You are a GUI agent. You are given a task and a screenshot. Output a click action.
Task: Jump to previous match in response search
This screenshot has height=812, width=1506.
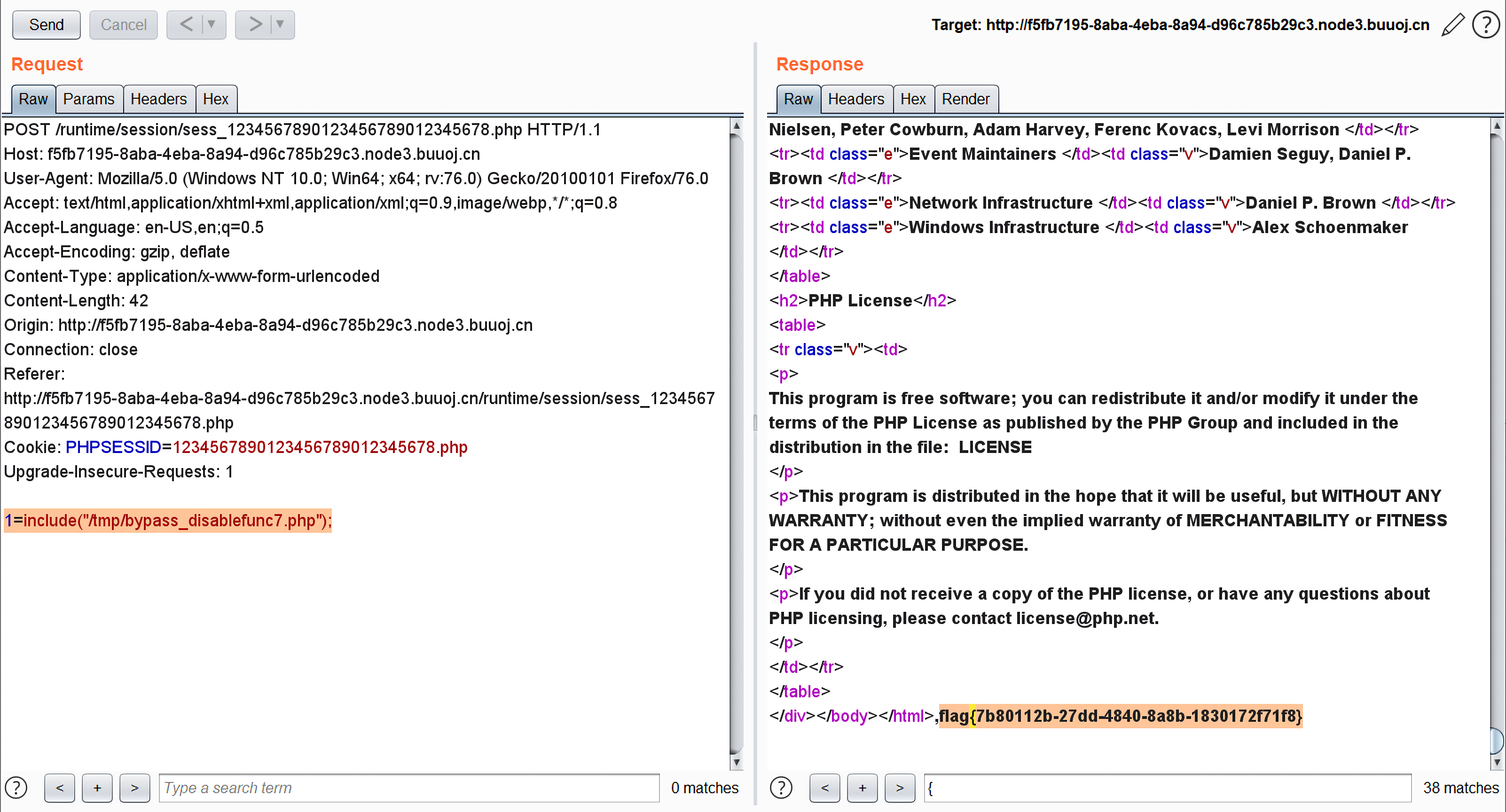825,788
